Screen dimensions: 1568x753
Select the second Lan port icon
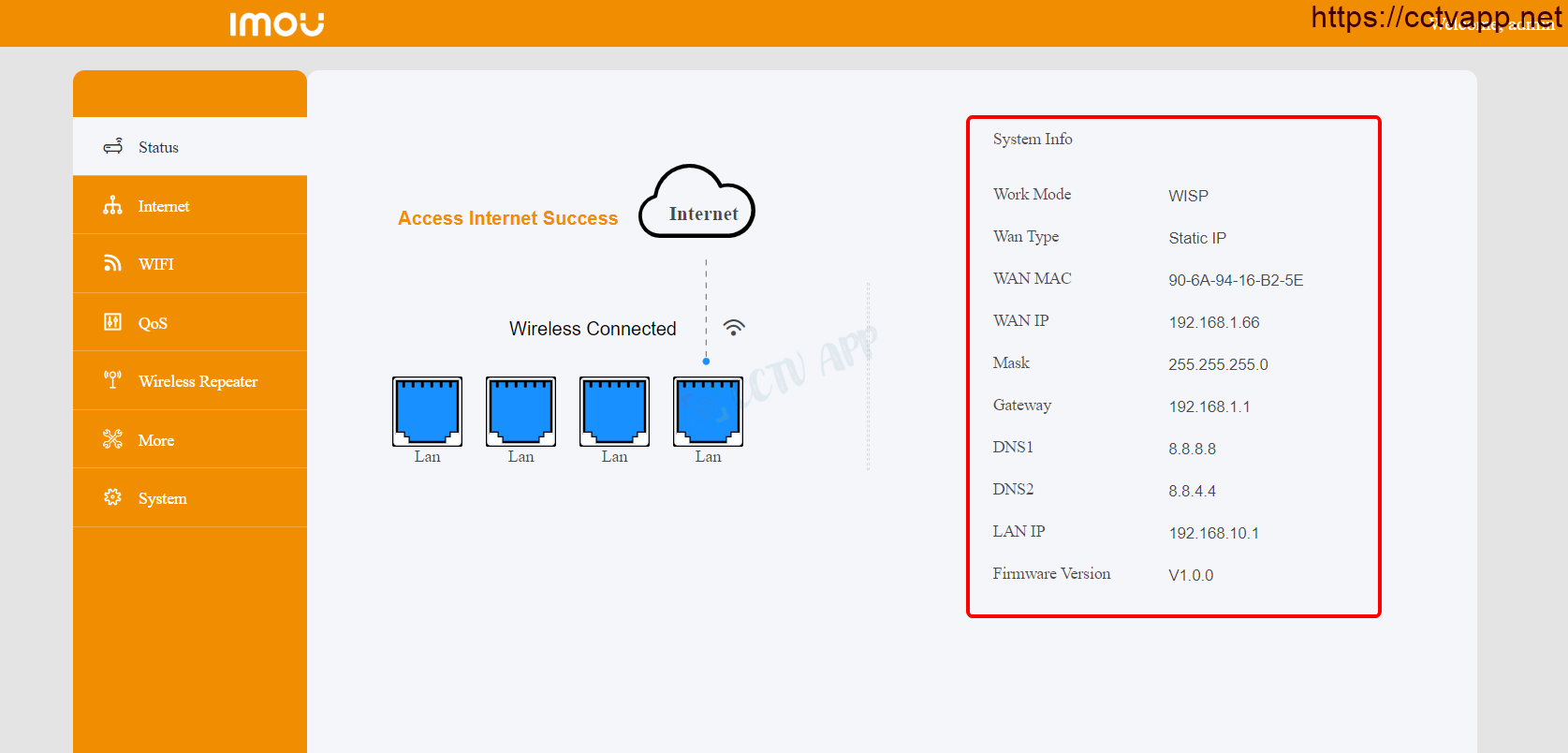pos(520,412)
